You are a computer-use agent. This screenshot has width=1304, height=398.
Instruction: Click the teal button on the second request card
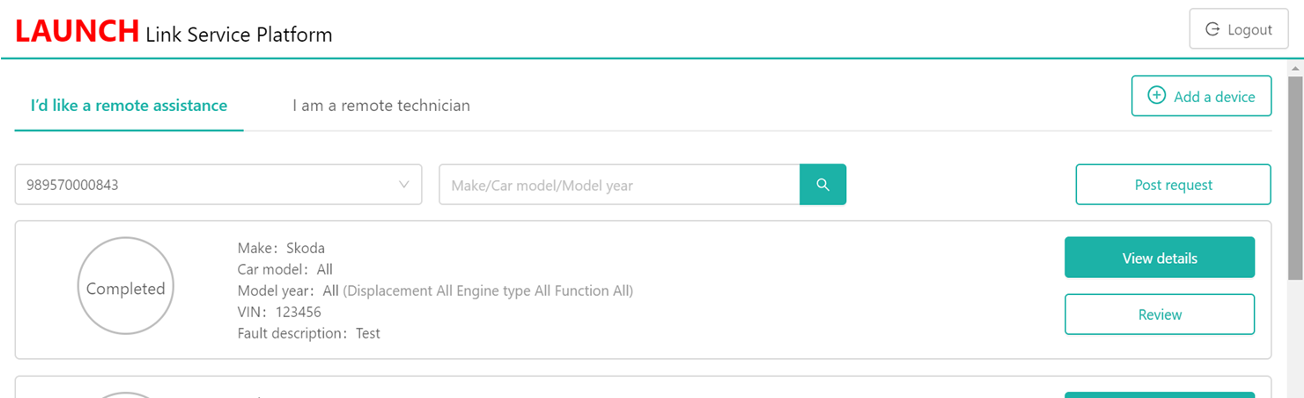(x=1159, y=395)
